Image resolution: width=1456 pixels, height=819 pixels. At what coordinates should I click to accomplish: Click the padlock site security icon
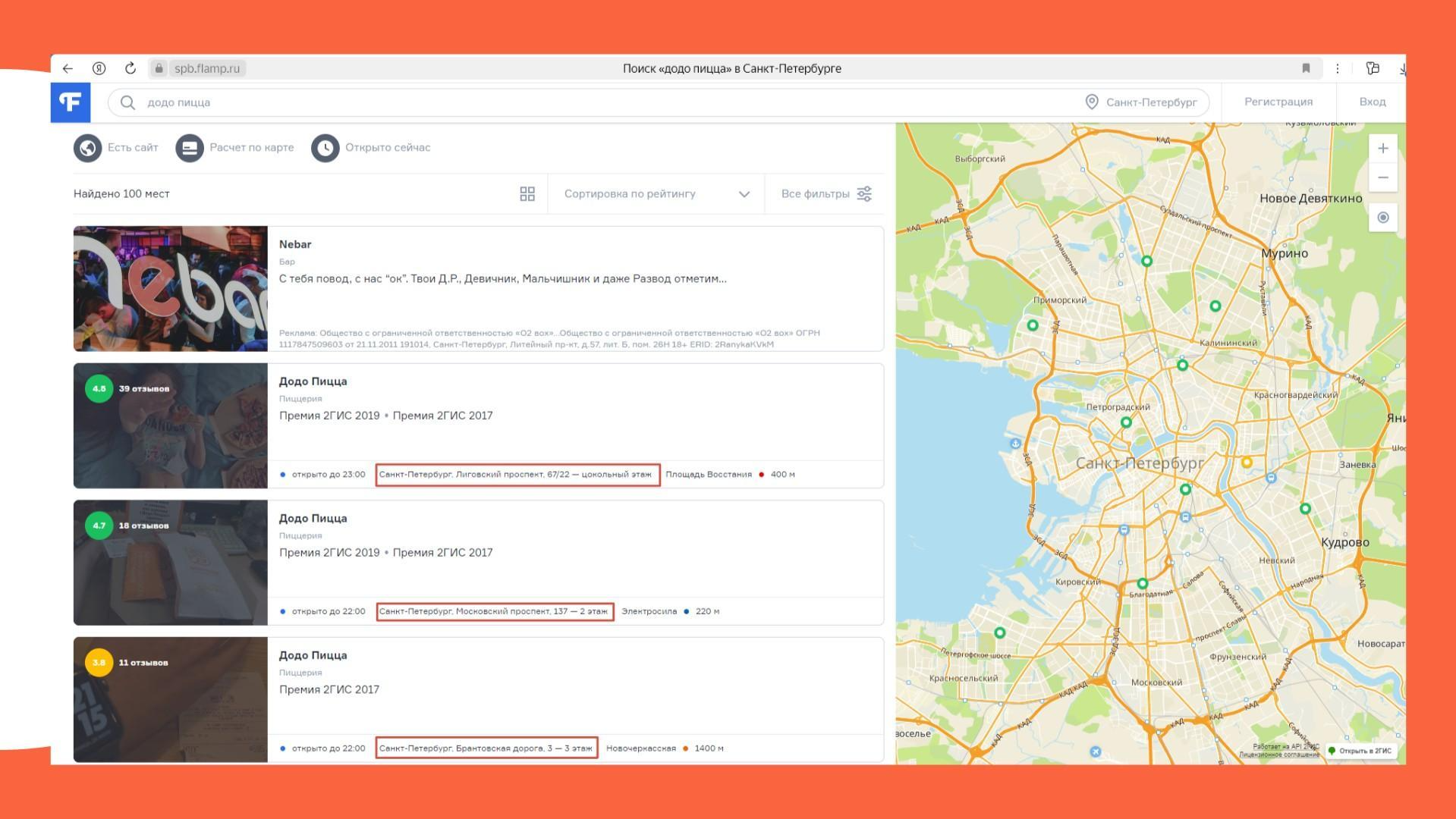pyautogui.click(x=159, y=68)
